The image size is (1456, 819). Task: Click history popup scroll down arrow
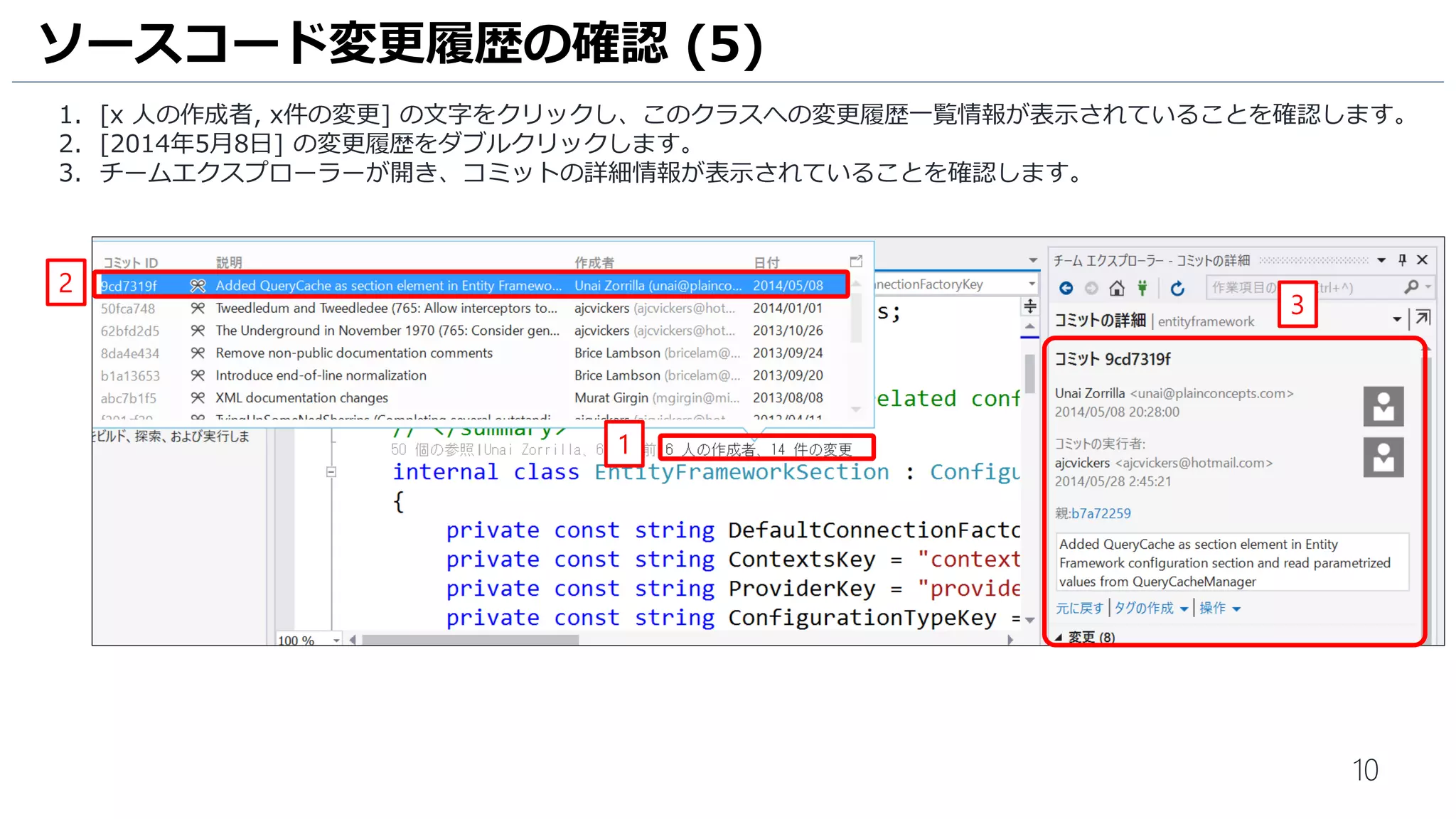856,409
